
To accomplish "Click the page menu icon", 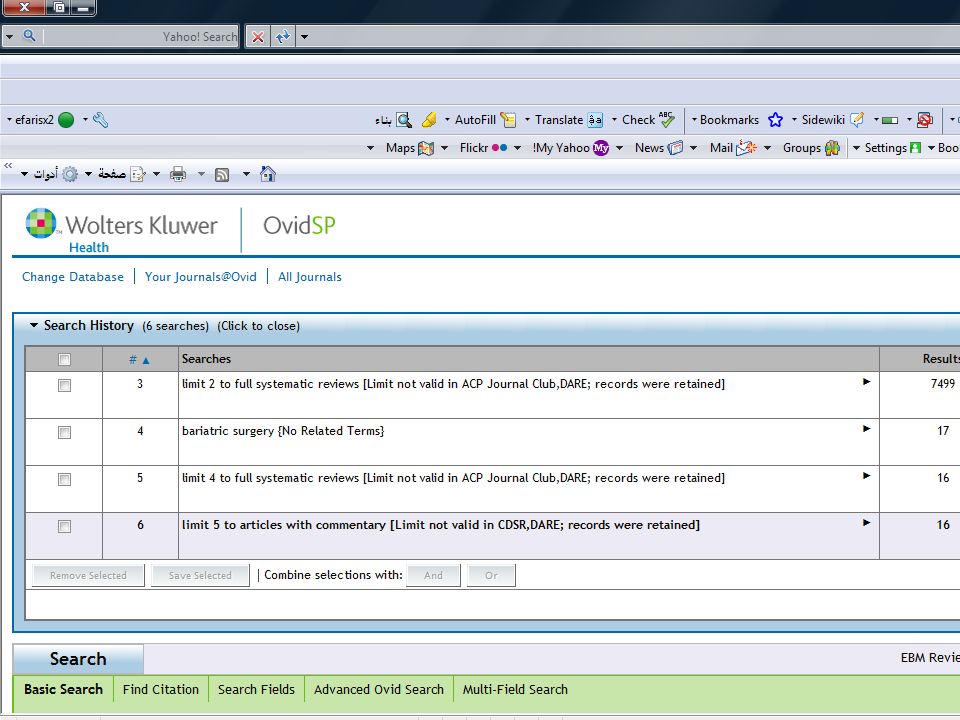I will [x=138, y=174].
